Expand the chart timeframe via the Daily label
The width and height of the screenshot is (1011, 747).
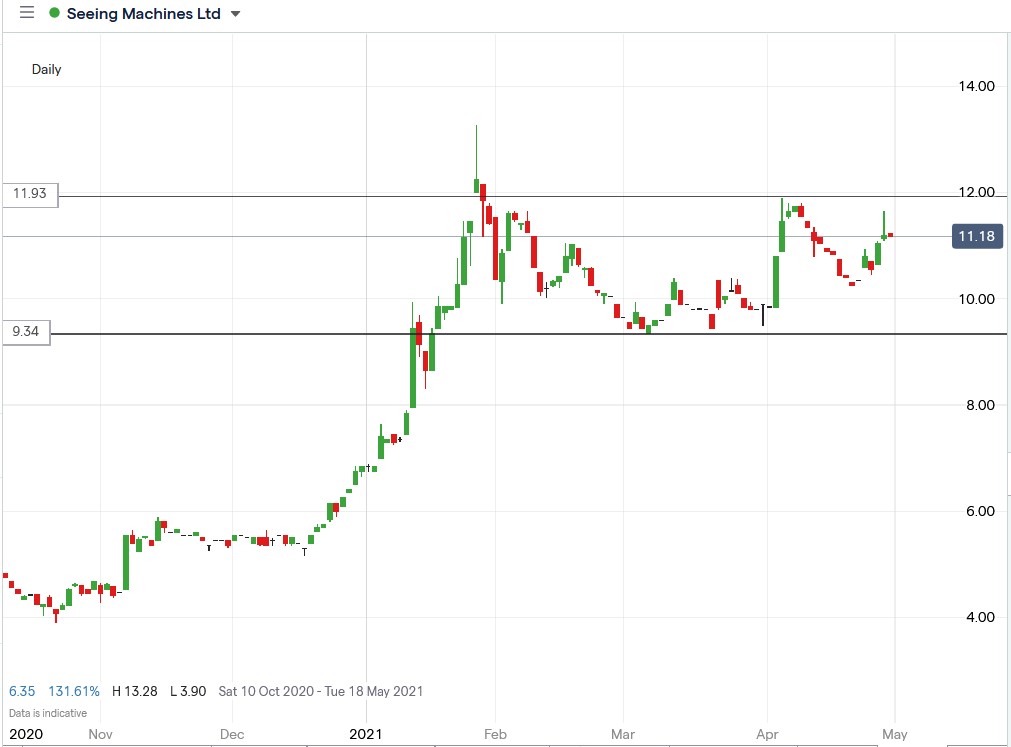(x=47, y=69)
